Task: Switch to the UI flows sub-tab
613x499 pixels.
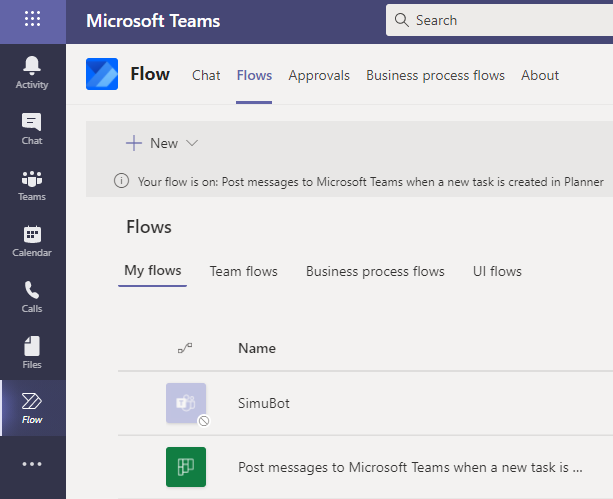Action: click(x=497, y=271)
